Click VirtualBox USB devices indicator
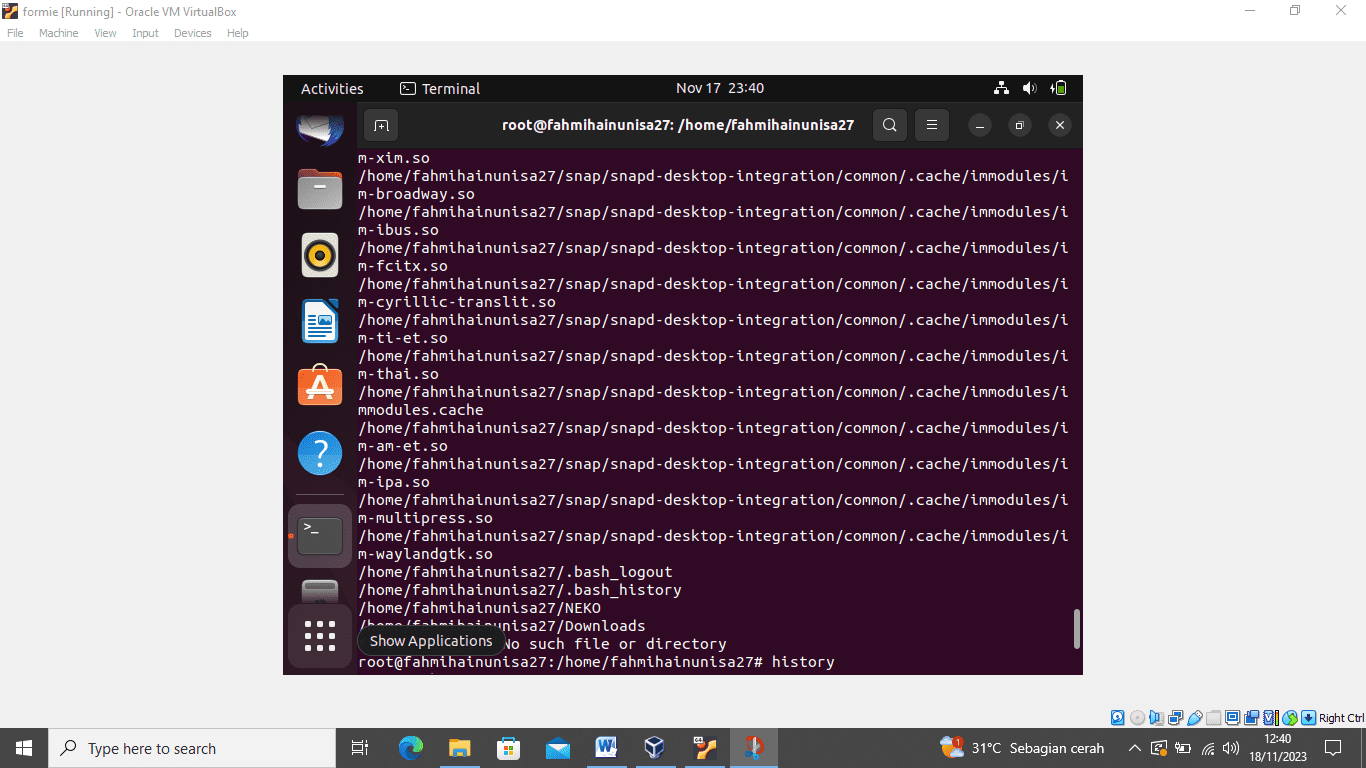This screenshot has height=768, width=1366. [1194, 718]
